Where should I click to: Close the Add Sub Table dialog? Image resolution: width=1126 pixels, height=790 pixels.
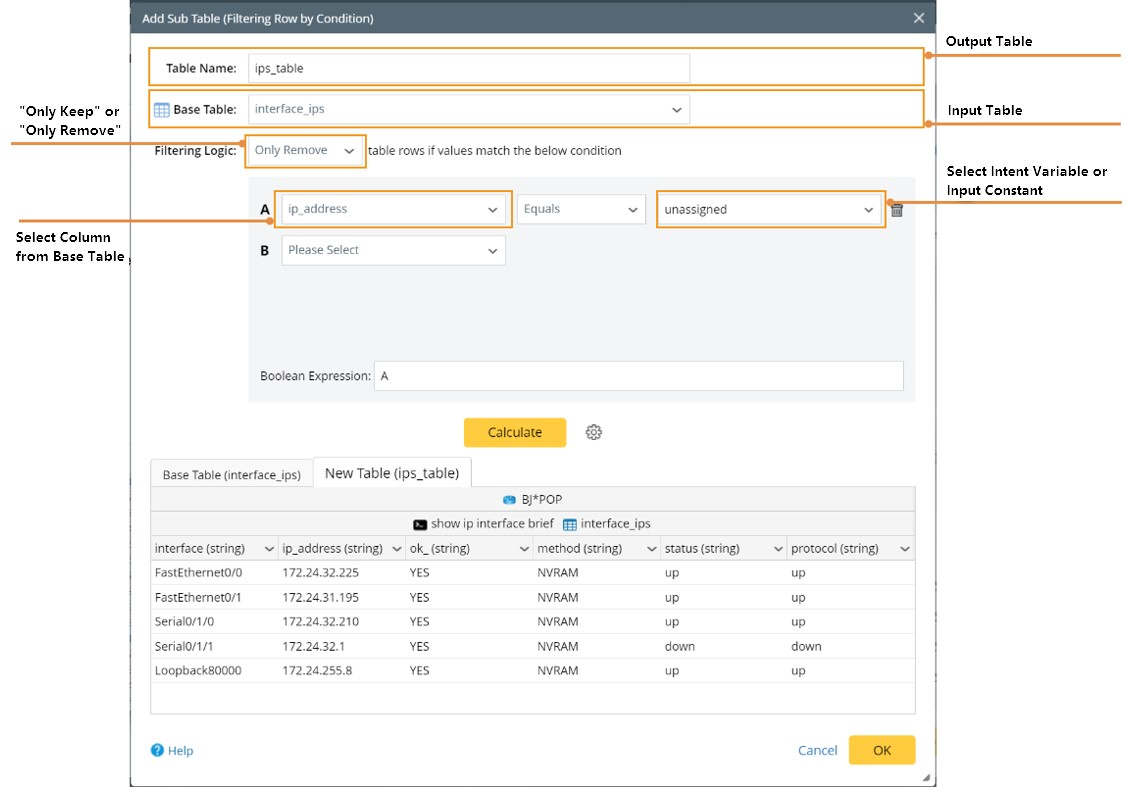pos(919,18)
